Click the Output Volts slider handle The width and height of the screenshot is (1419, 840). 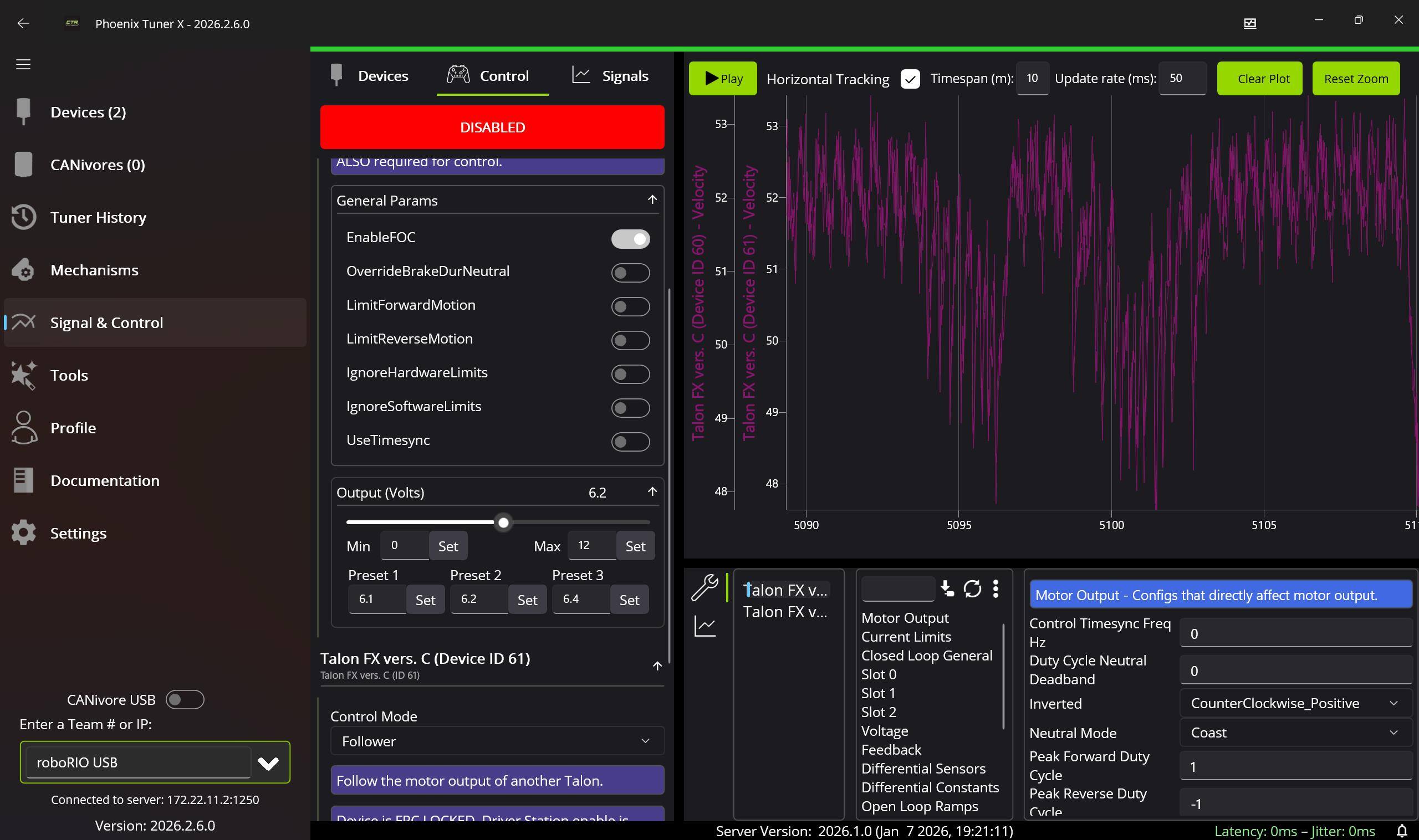pos(503,523)
